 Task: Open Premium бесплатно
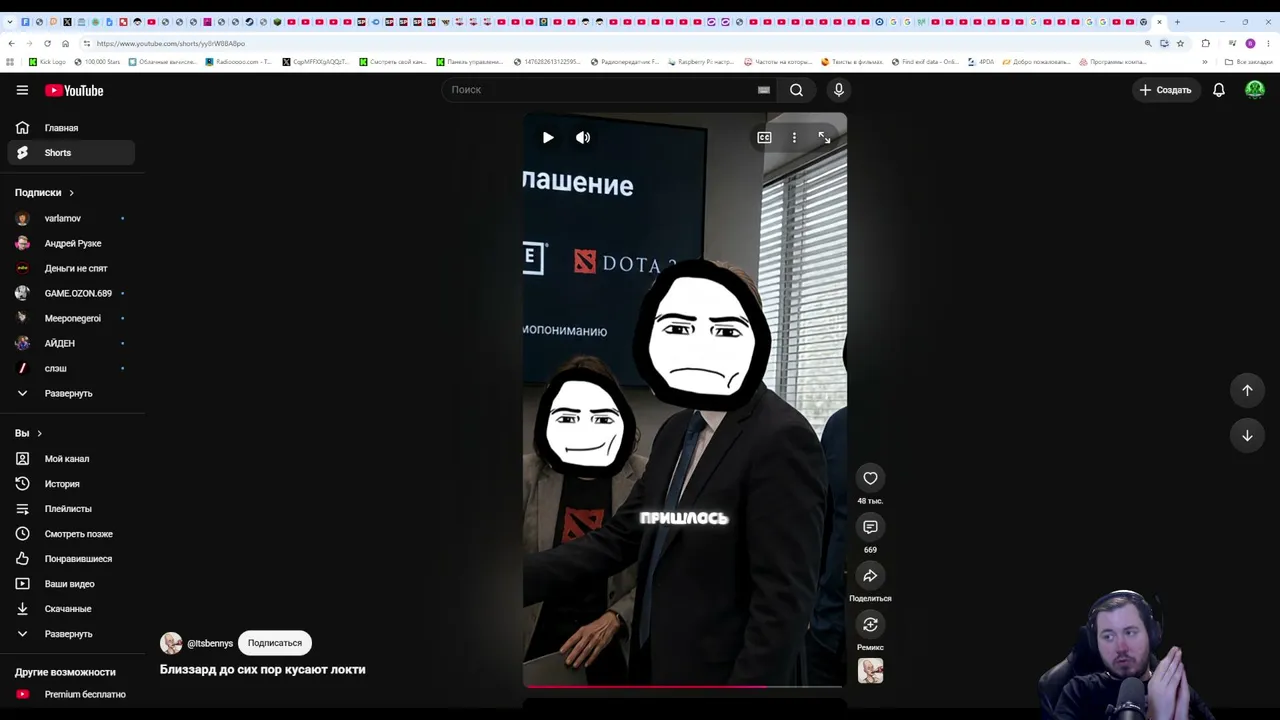71,694
